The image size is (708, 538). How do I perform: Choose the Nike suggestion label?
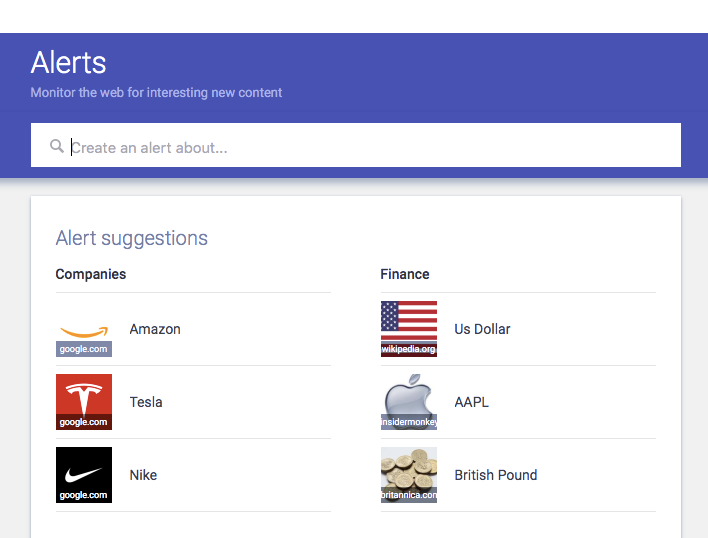pos(143,475)
